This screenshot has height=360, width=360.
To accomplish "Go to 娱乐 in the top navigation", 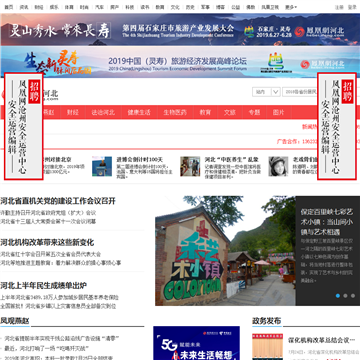I will click(x=54, y=7).
